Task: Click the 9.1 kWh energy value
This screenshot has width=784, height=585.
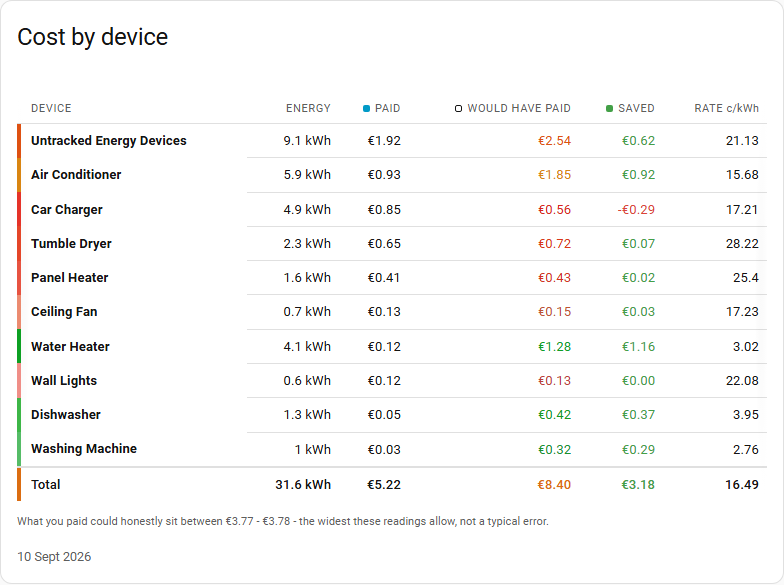Action: point(307,141)
